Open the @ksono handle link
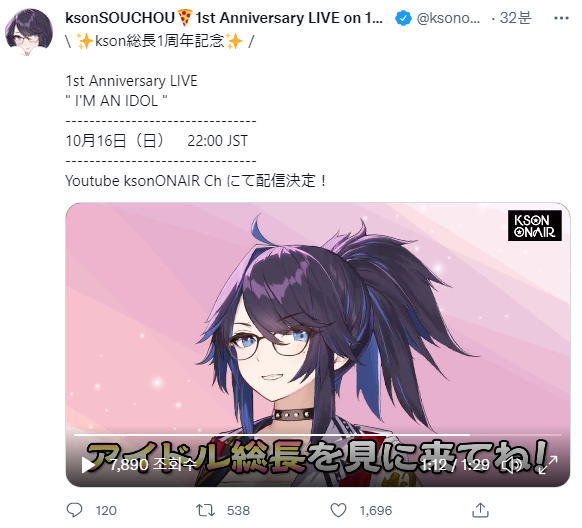The height and width of the screenshot is (528, 582). (x=448, y=18)
